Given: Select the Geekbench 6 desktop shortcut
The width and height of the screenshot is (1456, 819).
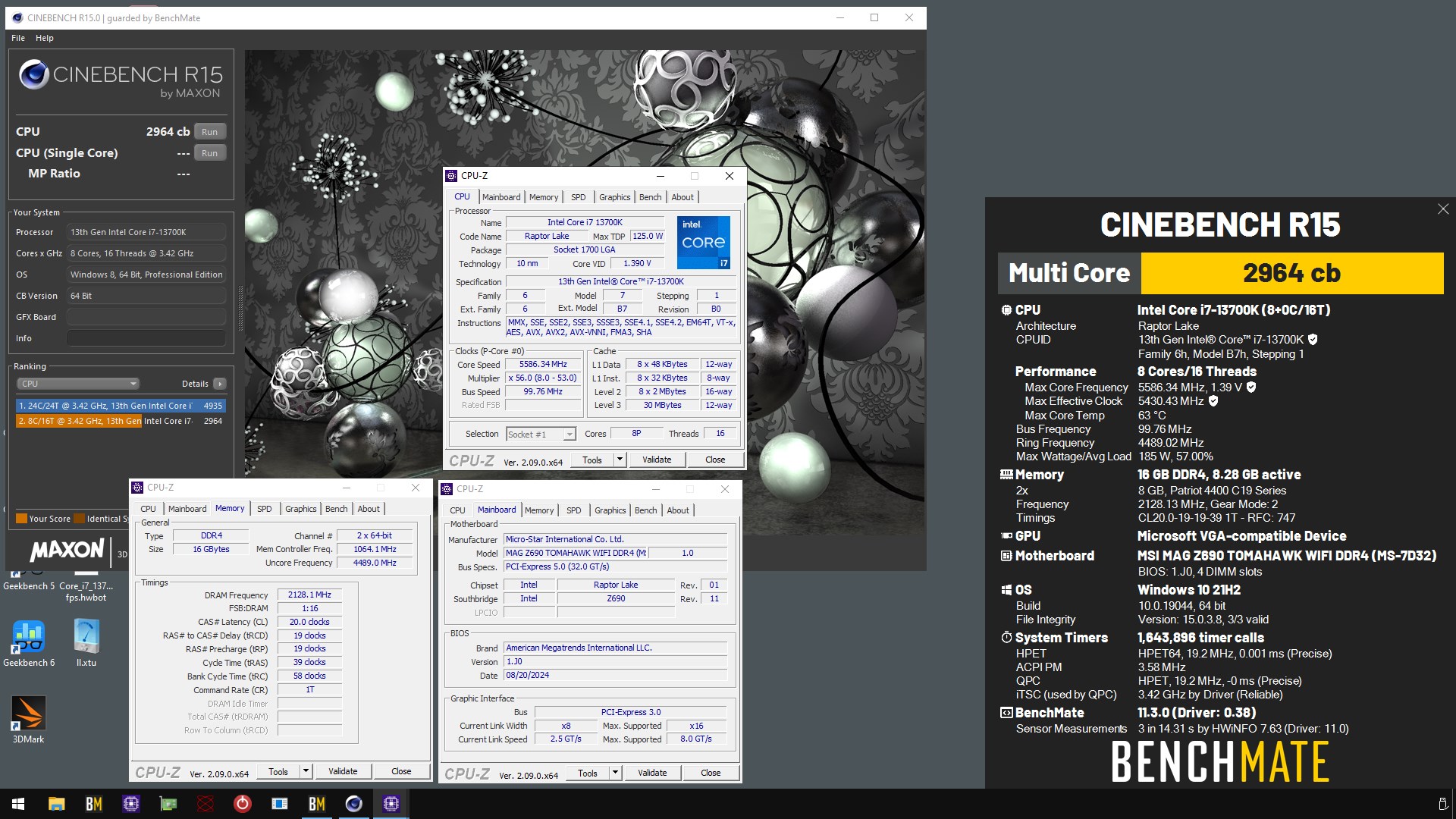Looking at the screenshot, I should click(29, 644).
